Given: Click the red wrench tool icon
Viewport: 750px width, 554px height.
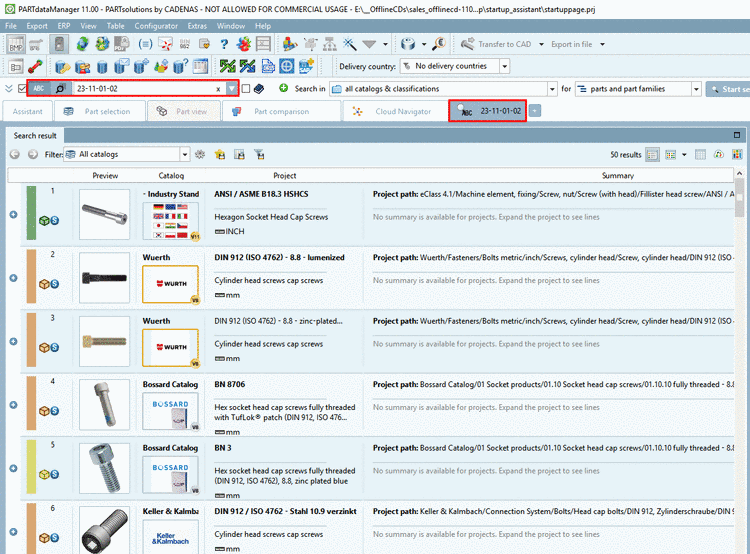Looking at the screenshot, I should tap(35, 66).
